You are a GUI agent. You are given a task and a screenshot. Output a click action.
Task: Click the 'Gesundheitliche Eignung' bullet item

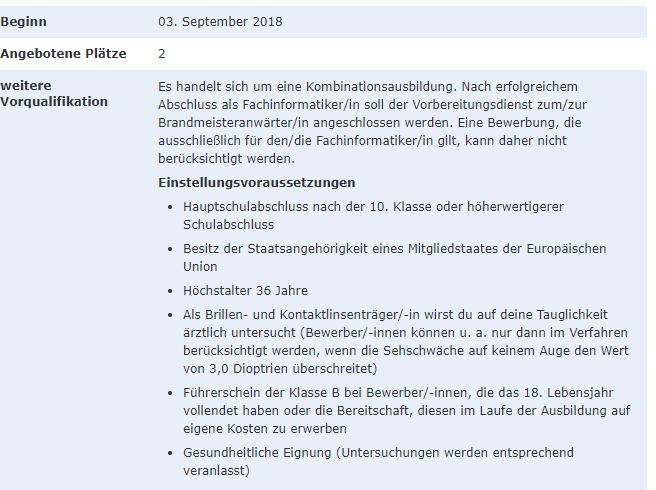[x=378, y=462]
